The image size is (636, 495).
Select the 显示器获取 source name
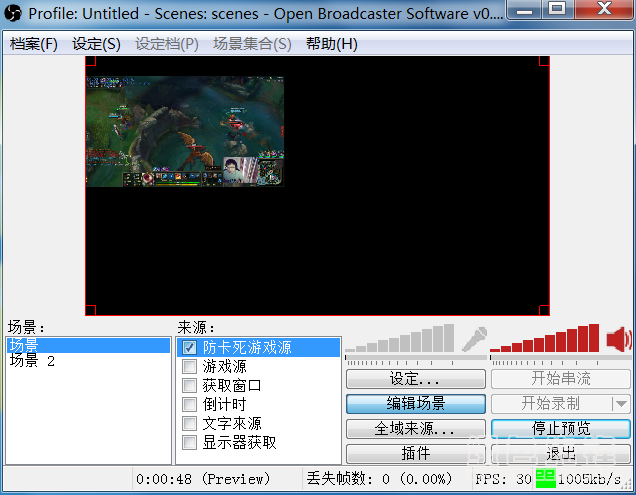(239, 443)
